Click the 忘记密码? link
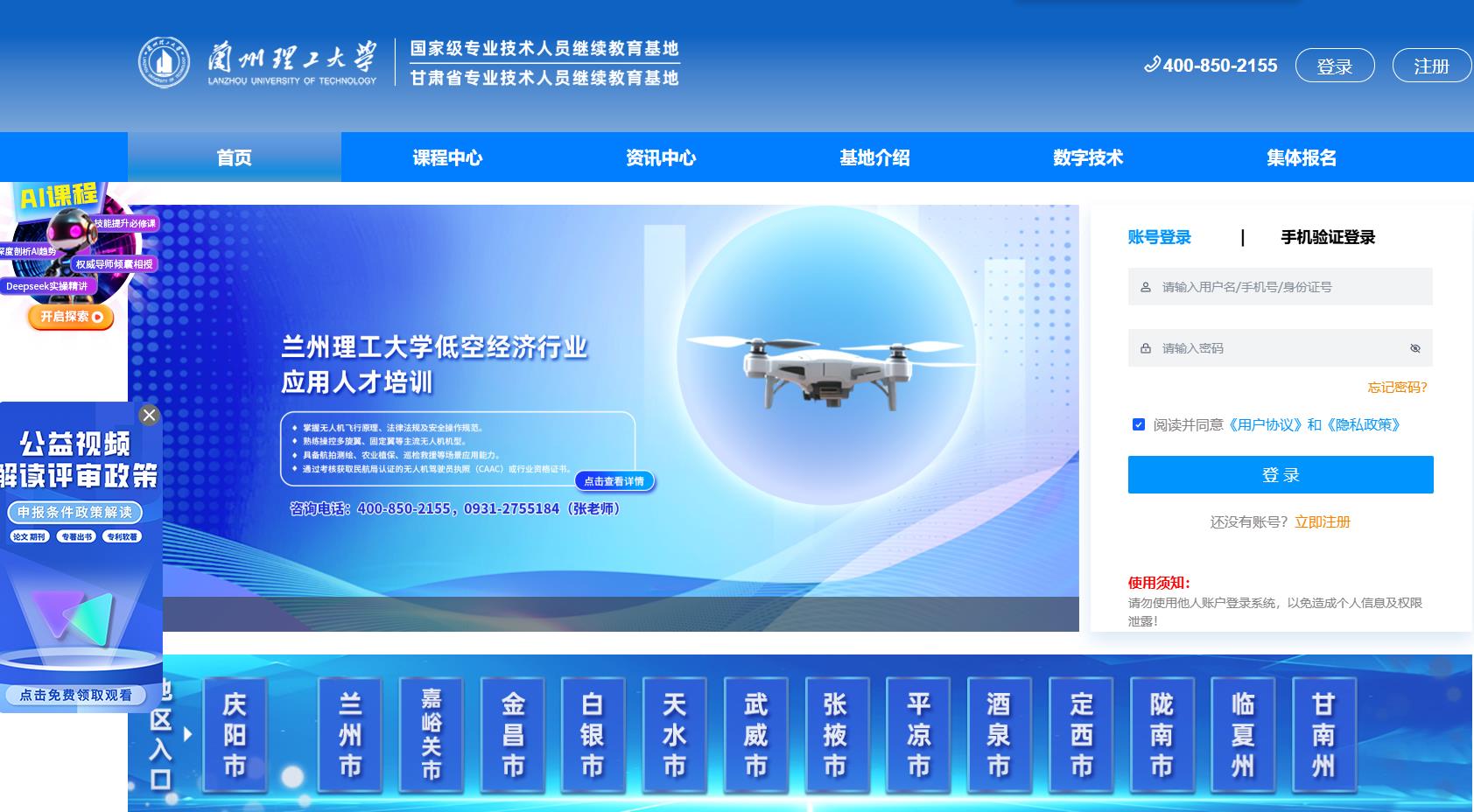 pos(1397,388)
